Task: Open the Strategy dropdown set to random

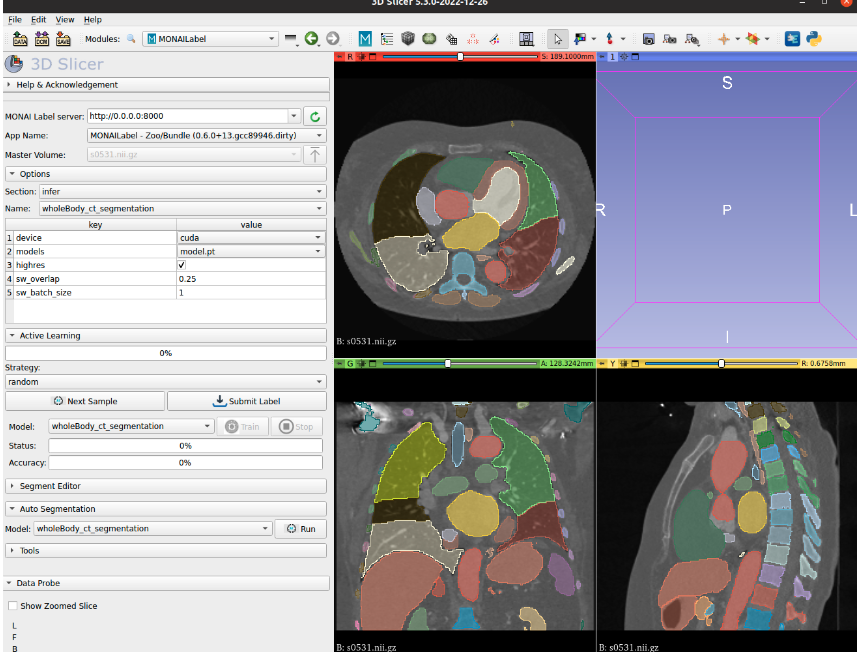Action: click(x=166, y=382)
